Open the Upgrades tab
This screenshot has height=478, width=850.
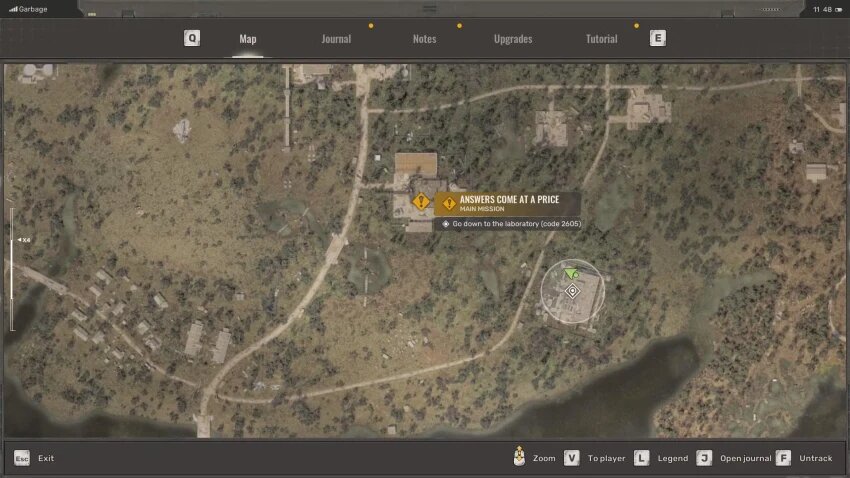(x=513, y=38)
